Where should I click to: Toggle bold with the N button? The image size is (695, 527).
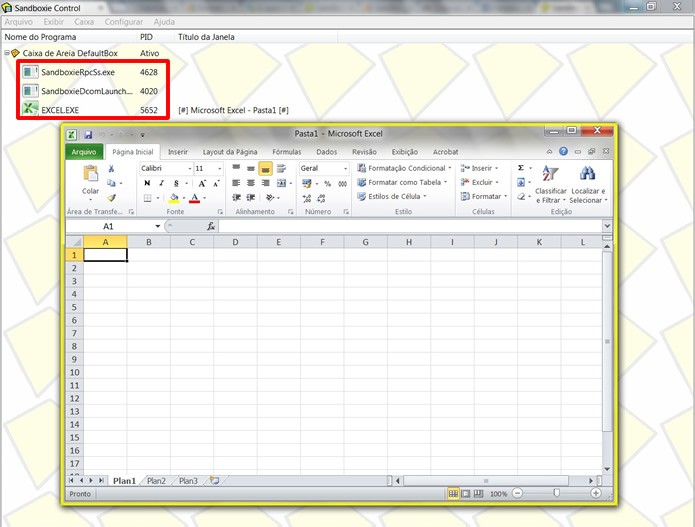[147, 183]
